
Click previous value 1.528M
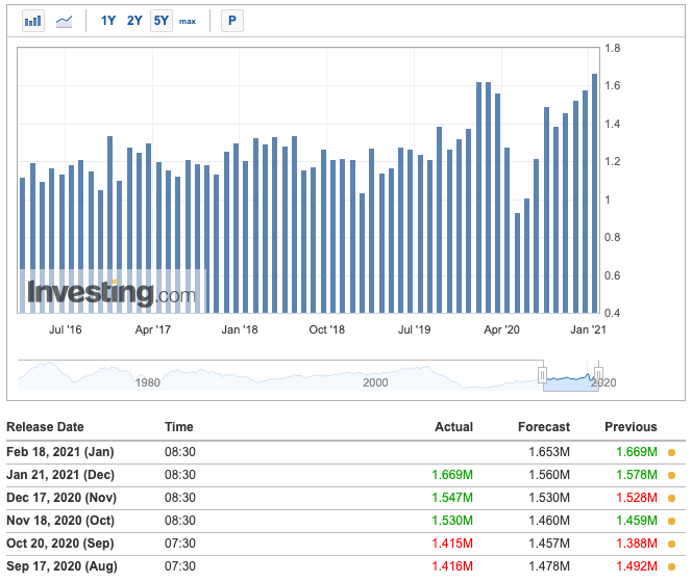[x=636, y=498]
